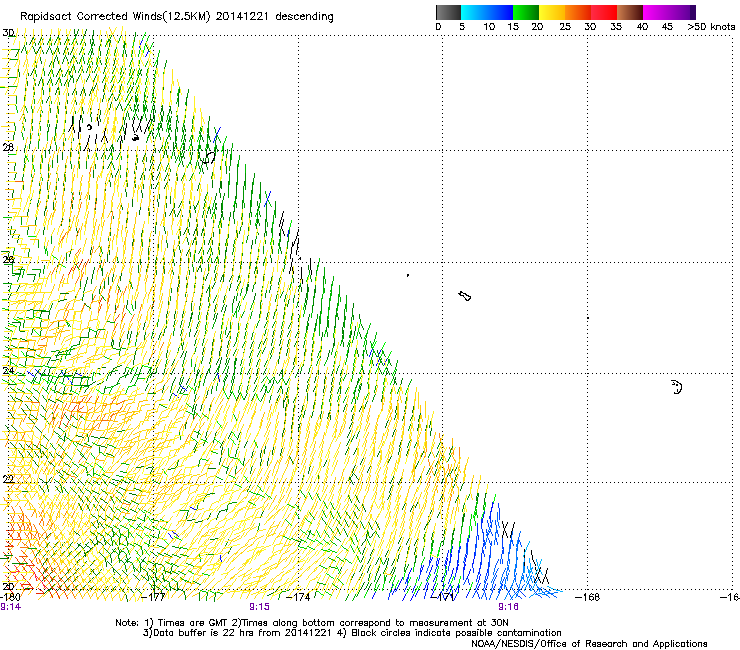
Task: Click the gray 0-5 knots legend segment
Action: click(x=448, y=12)
